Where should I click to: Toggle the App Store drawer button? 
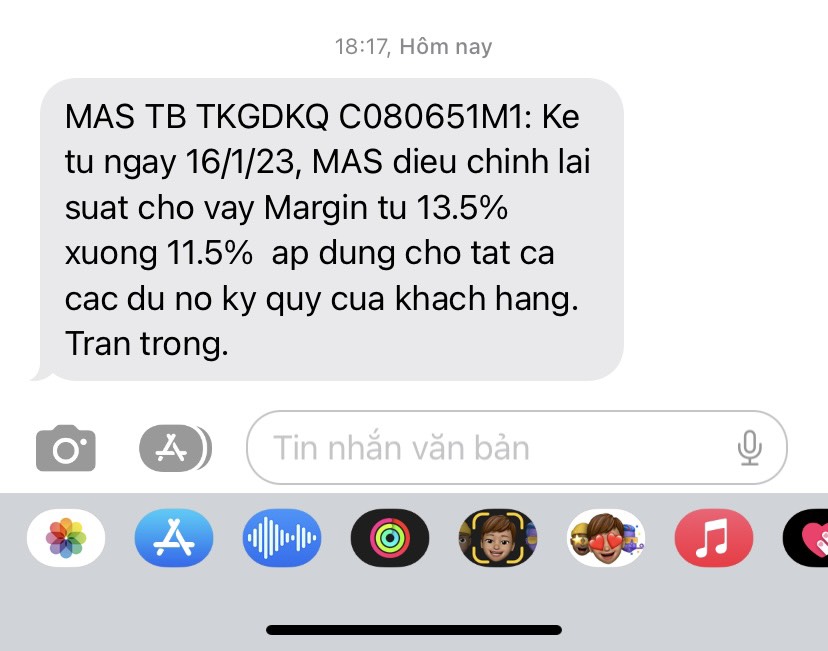(x=175, y=448)
